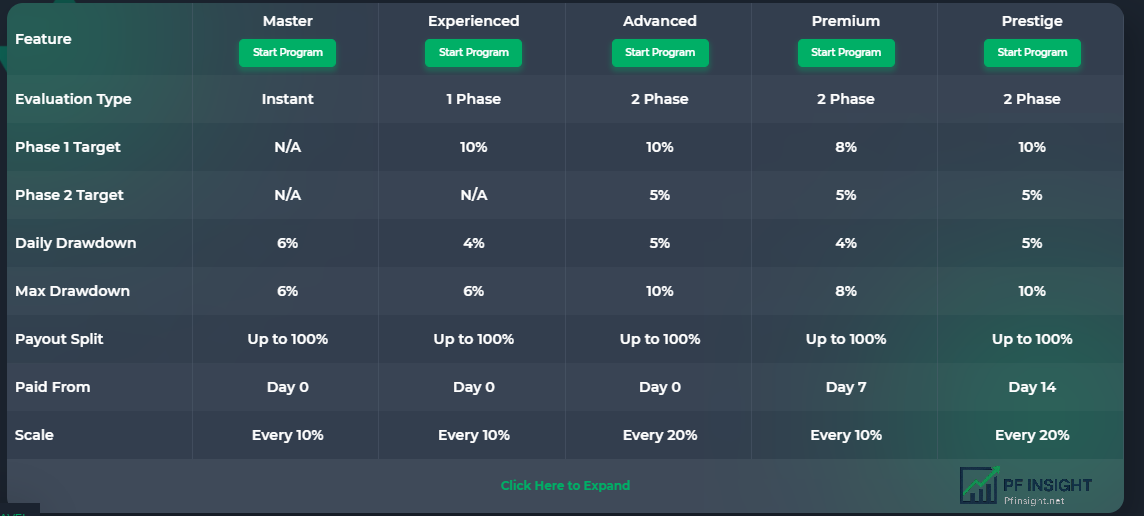Image resolution: width=1144 pixels, height=516 pixels.
Task: Click Start Program under Master
Action: point(287,53)
